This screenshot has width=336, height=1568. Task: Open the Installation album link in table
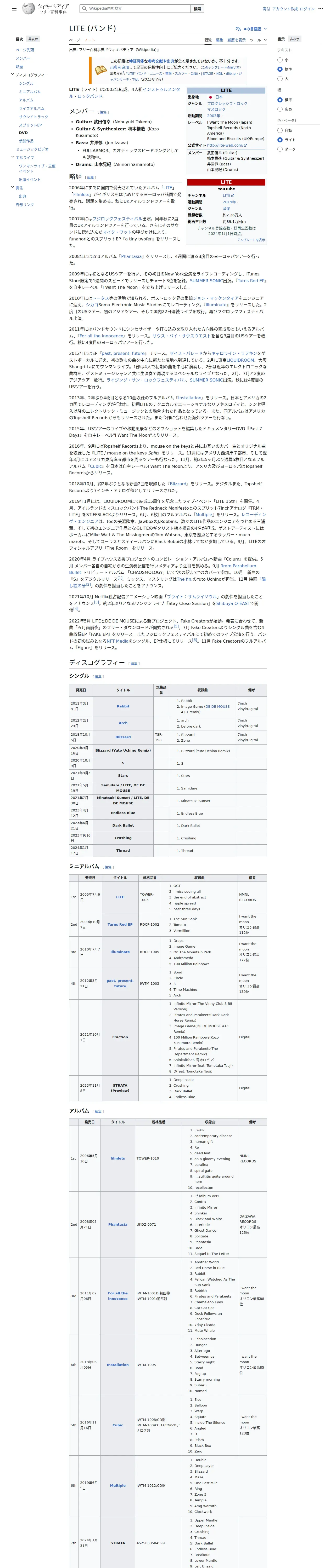tap(118, 1365)
